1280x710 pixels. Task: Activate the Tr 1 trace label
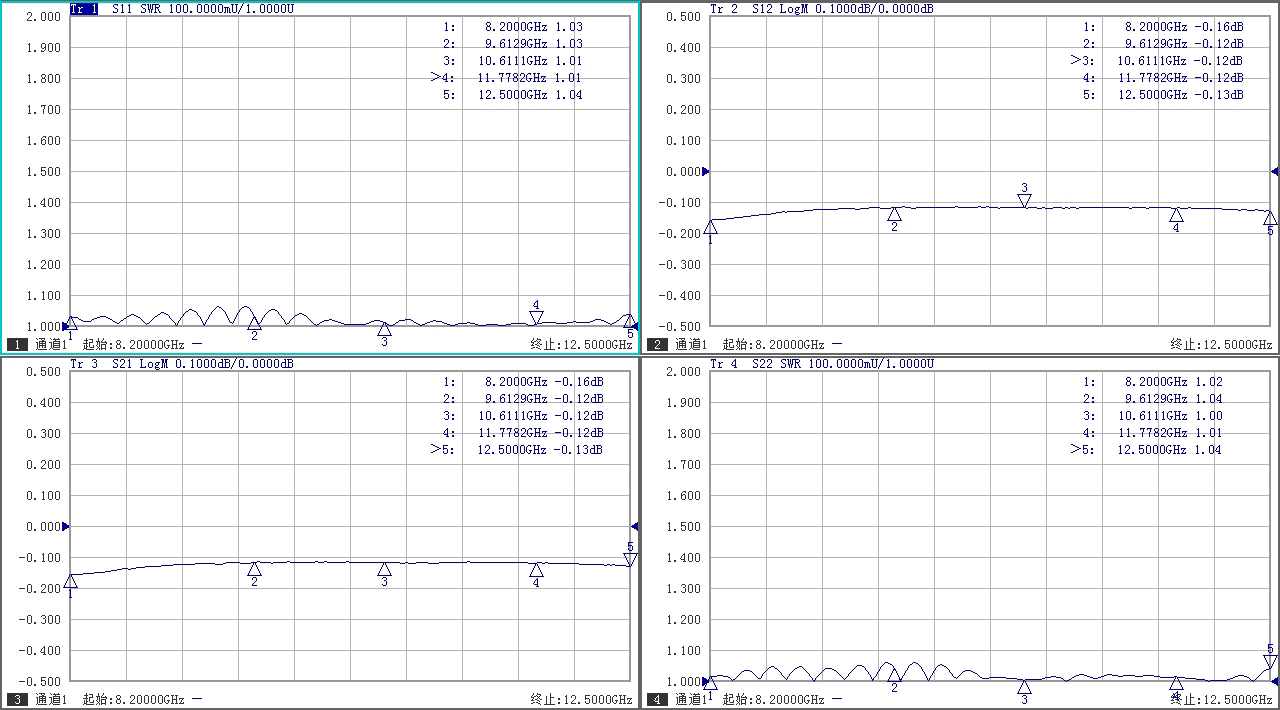(x=84, y=9)
